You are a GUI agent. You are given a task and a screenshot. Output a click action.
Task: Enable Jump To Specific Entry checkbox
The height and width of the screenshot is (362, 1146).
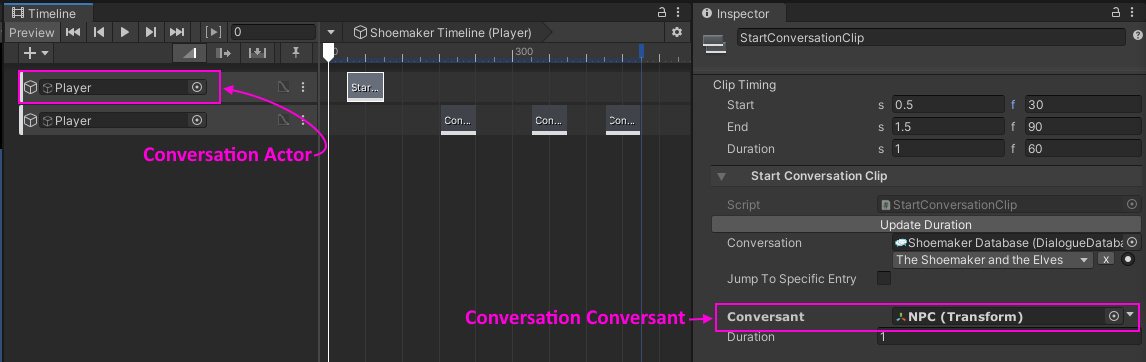[884, 278]
